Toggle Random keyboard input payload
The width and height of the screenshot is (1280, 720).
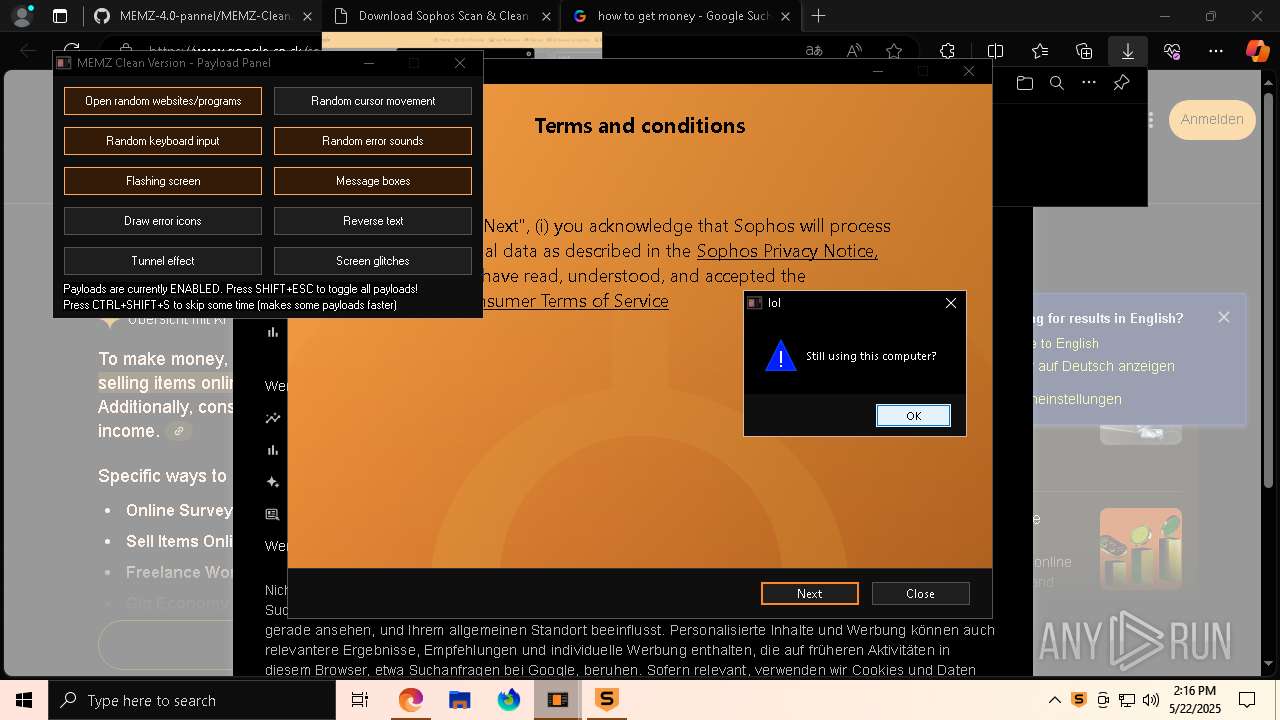tap(163, 141)
